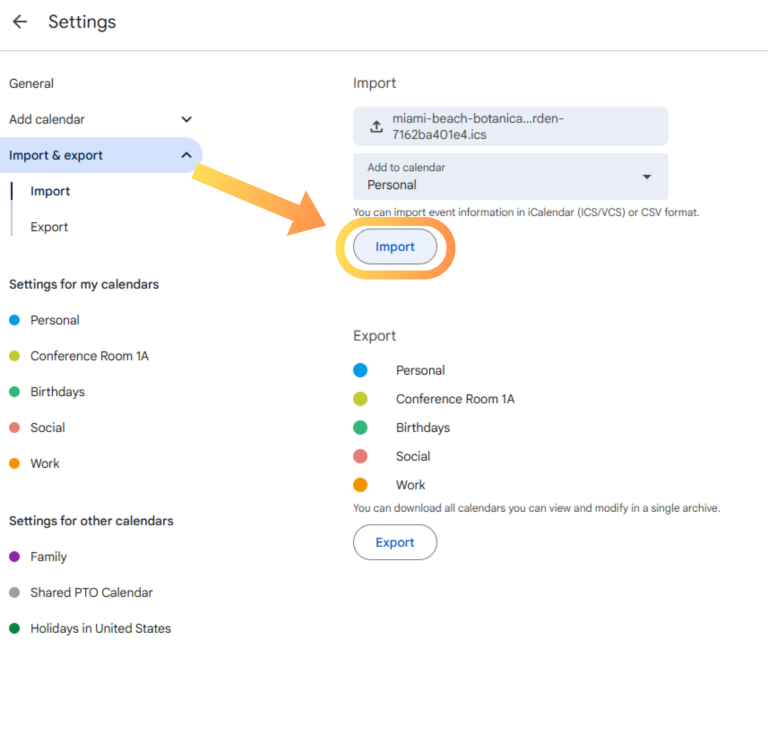Click orange dot next to sidebar Work
This screenshot has width=768, height=735.
(15, 464)
